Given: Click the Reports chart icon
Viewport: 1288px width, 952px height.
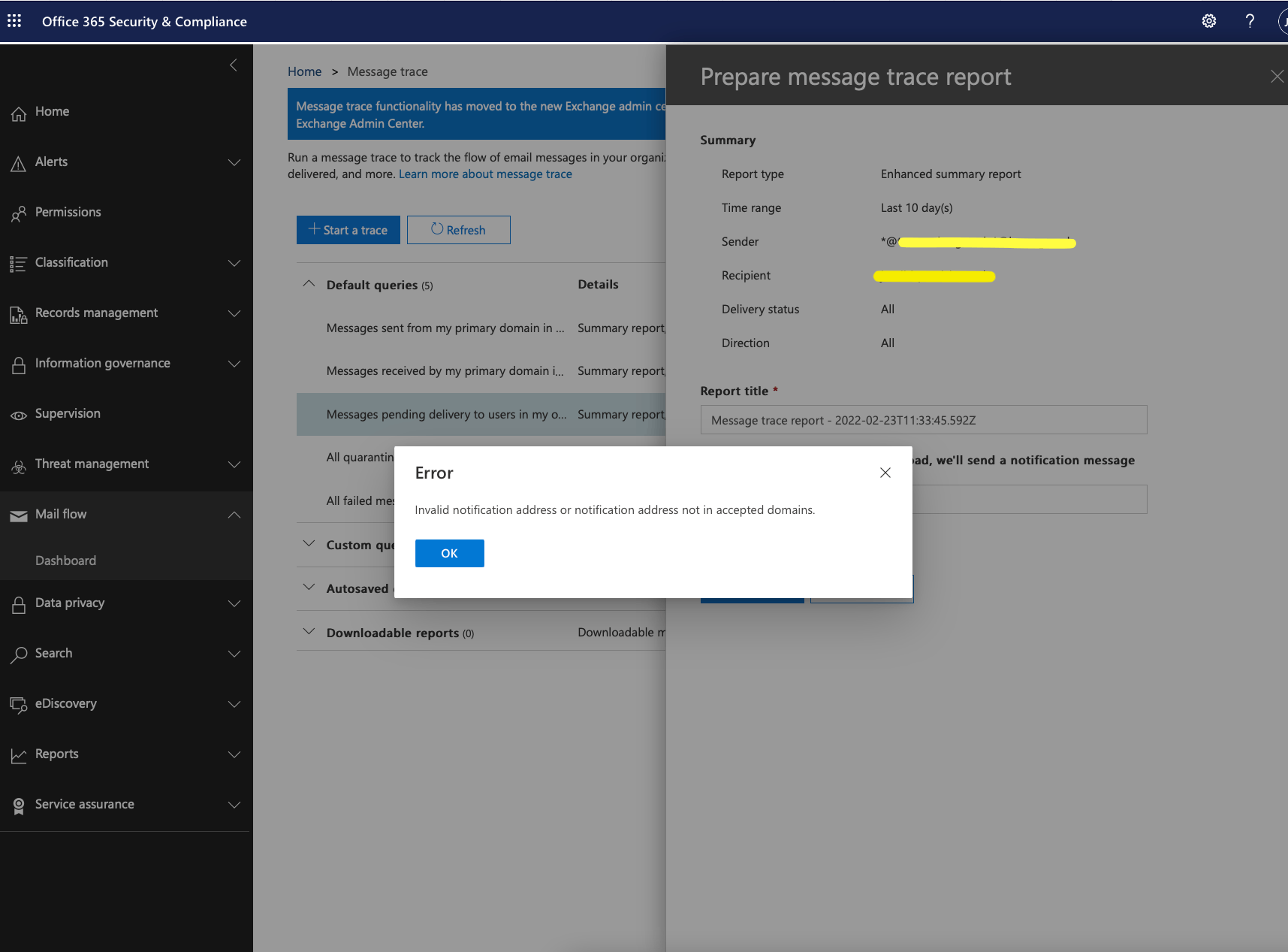Looking at the screenshot, I should coord(19,756).
